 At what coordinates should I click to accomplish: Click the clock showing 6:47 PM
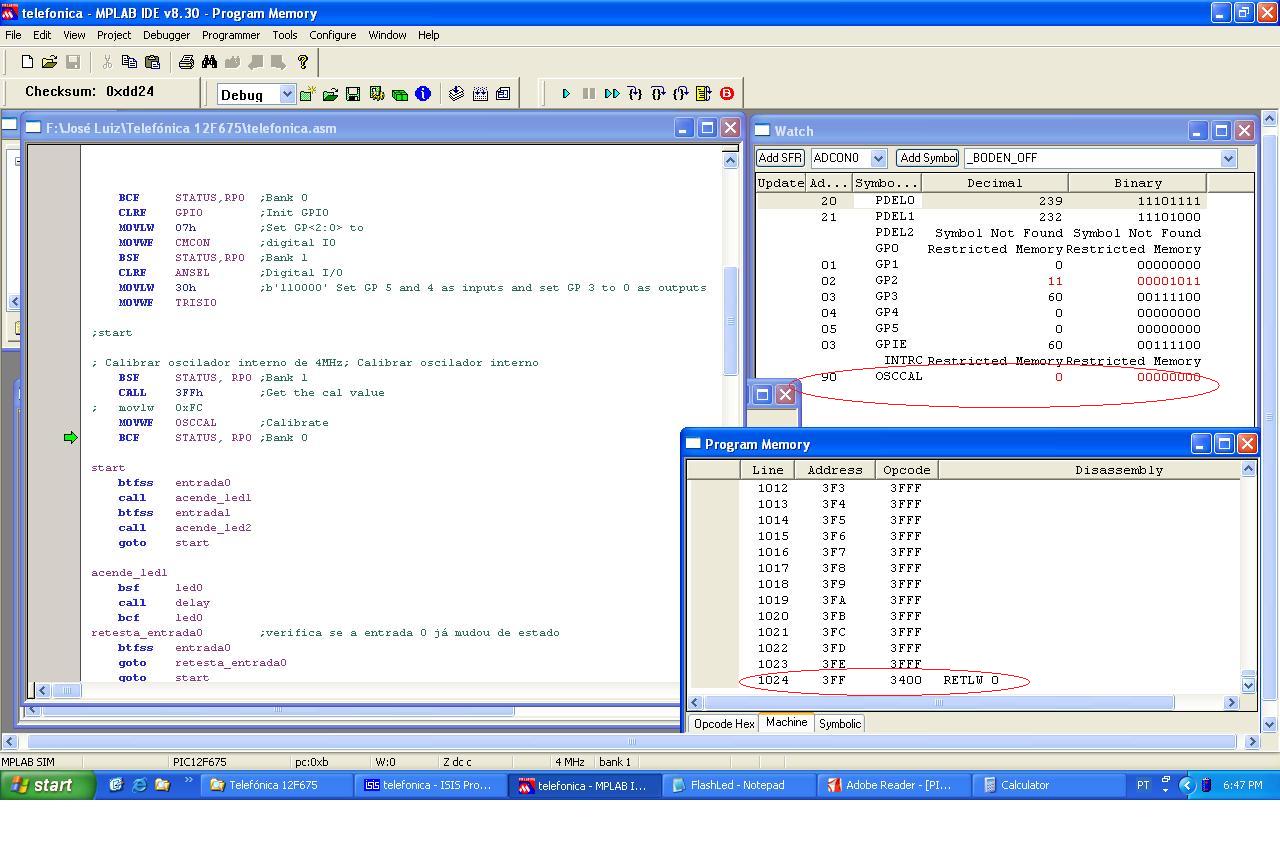coord(1242,785)
